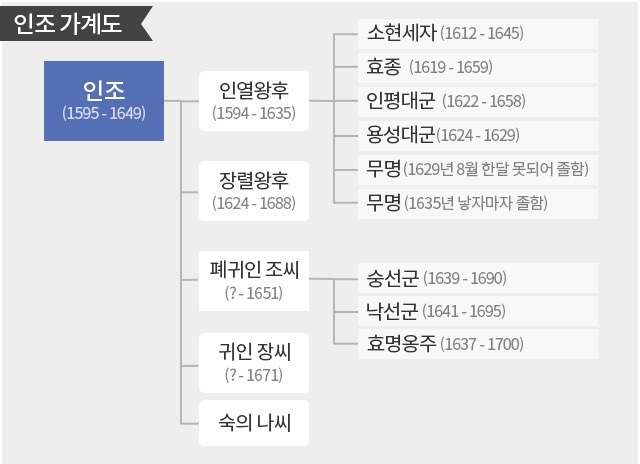The image size is (640, 464).
Task: Click 폐귀인 조씨's years (? - 1651) text
Action: (254, 294)
